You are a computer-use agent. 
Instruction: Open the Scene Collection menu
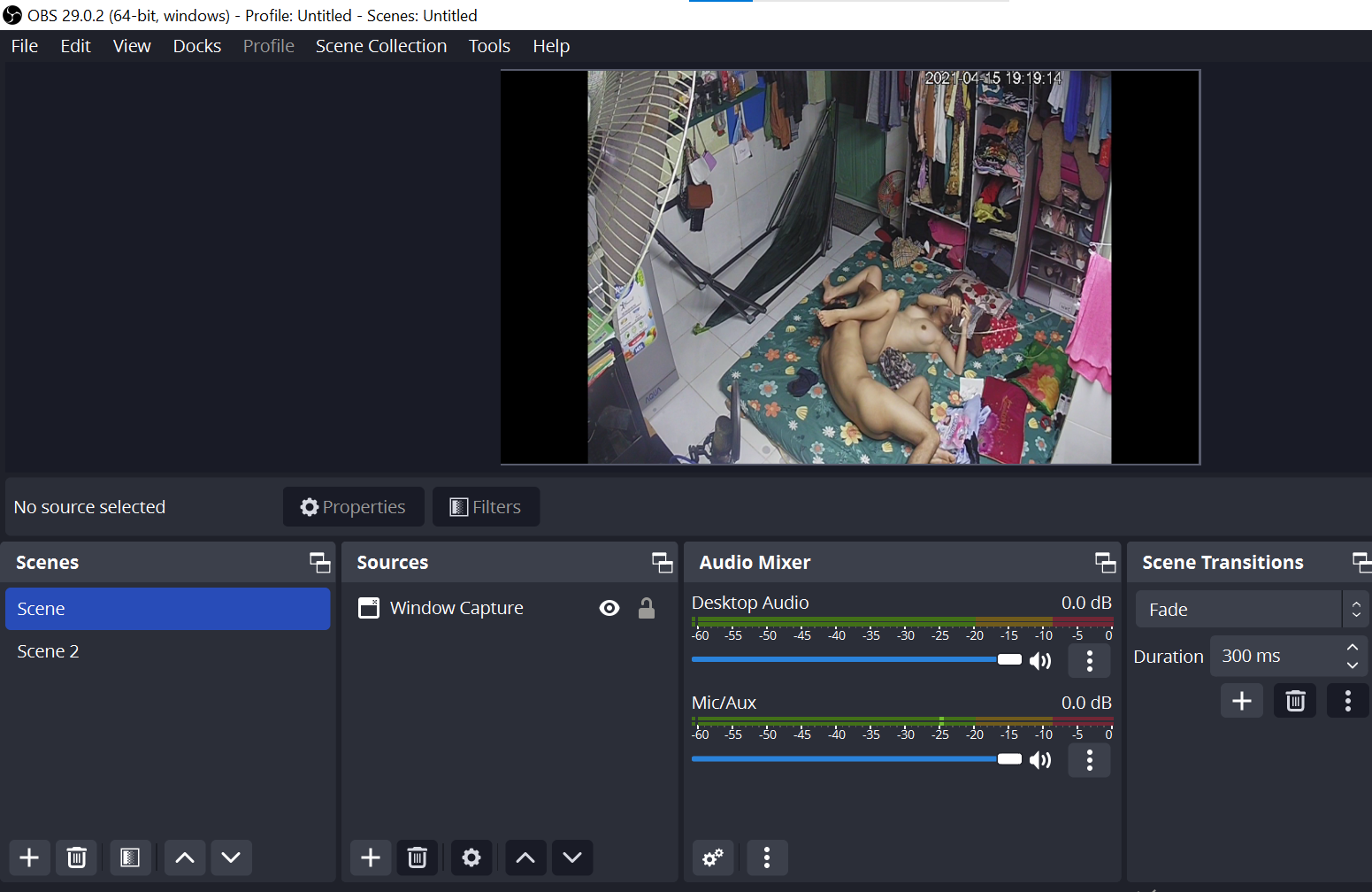click(x=381, y=46)
